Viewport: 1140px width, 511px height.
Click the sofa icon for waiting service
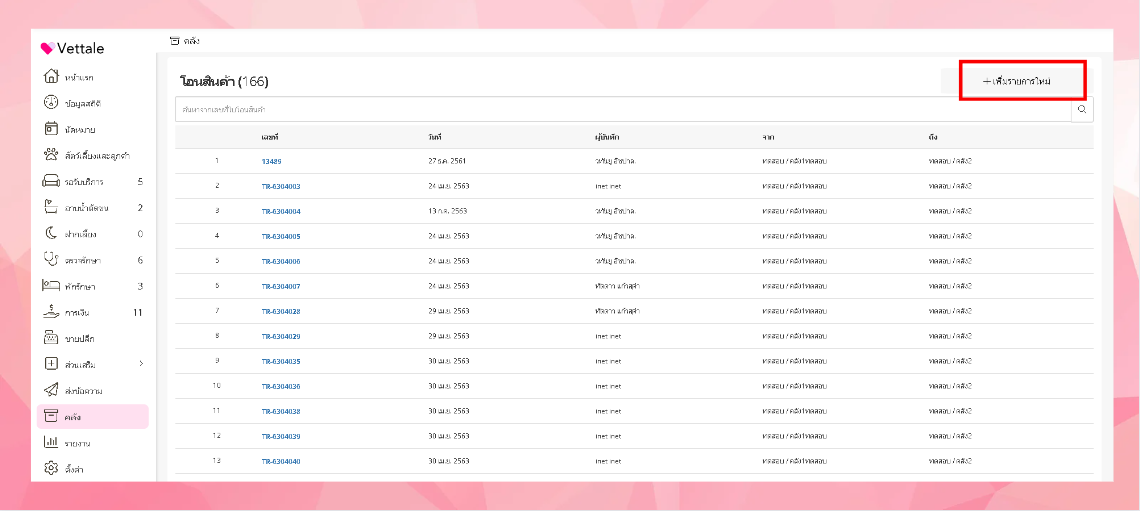coord(52,181)
